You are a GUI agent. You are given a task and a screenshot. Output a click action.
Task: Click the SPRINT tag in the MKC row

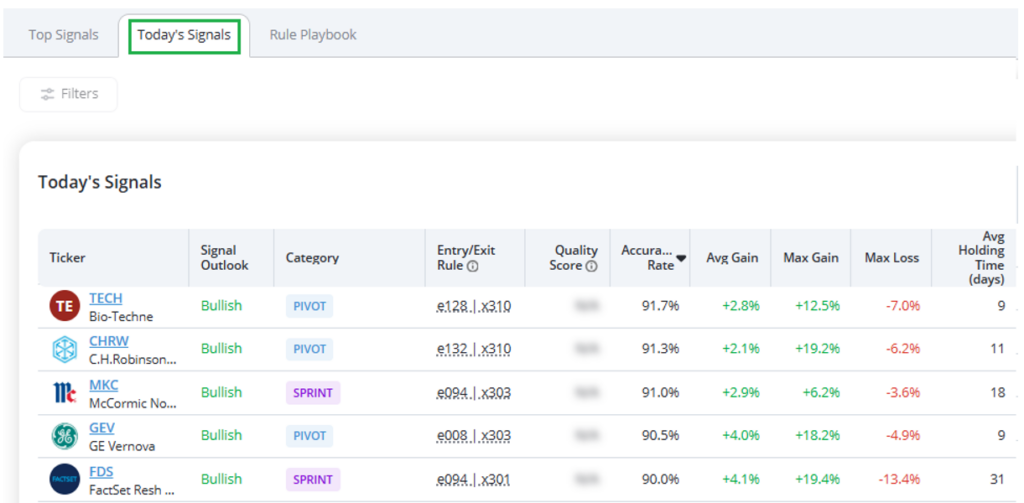click(x=312, y=393)
